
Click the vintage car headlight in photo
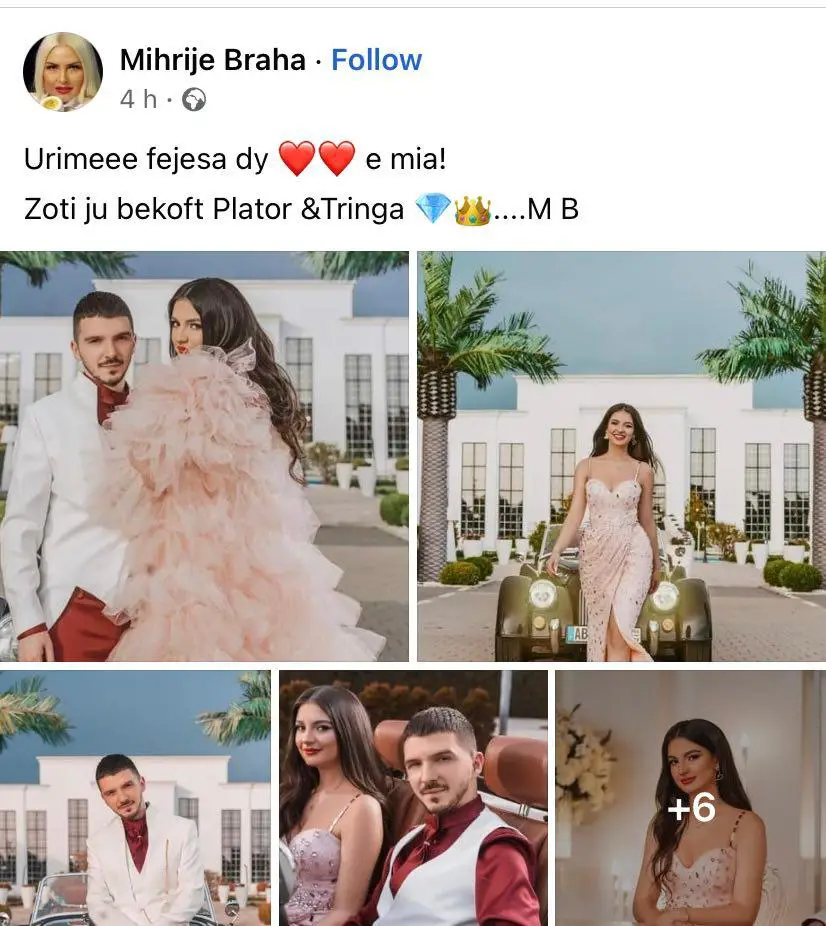(x=543, y=594)
